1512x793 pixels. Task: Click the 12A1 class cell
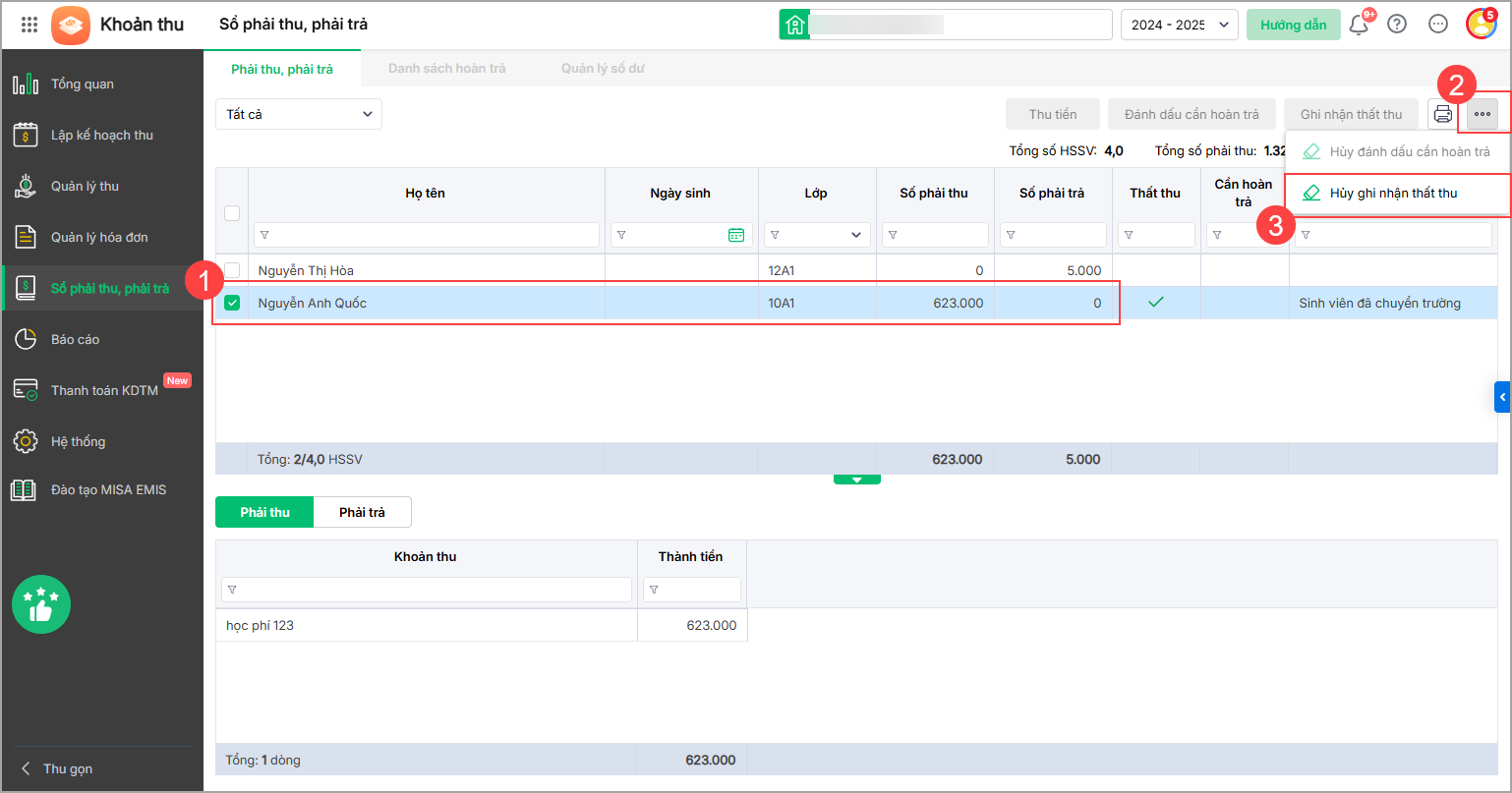pos(817,270)
